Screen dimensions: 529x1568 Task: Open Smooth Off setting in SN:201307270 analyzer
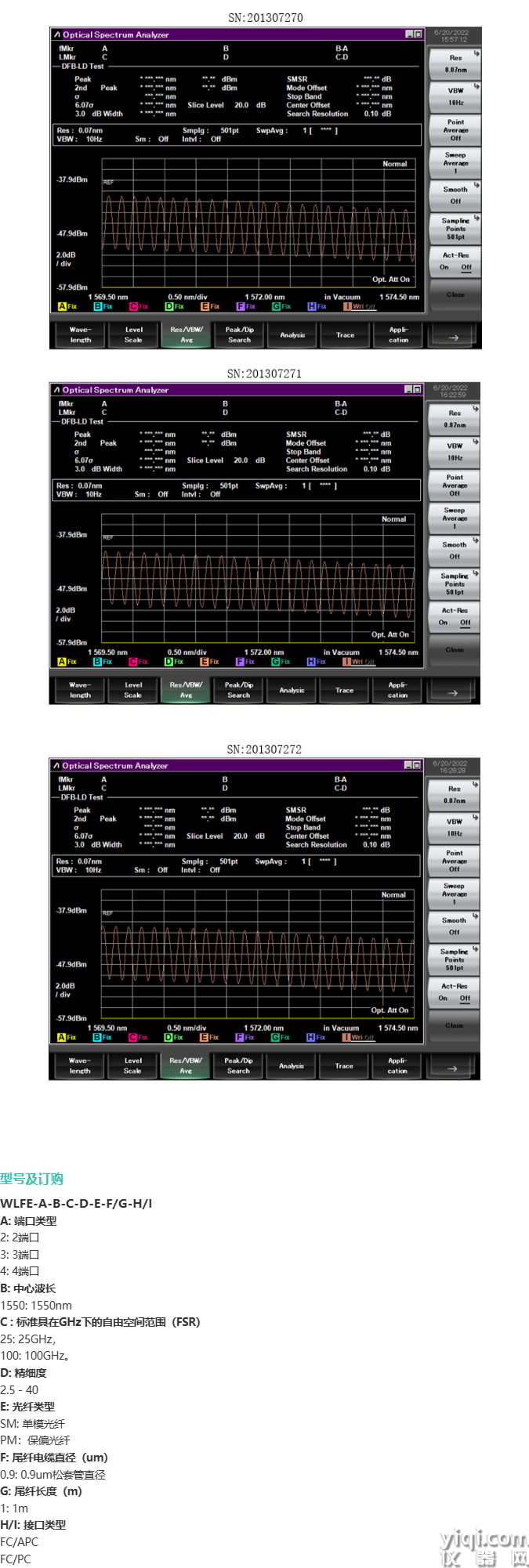click(x=455, y=195)
